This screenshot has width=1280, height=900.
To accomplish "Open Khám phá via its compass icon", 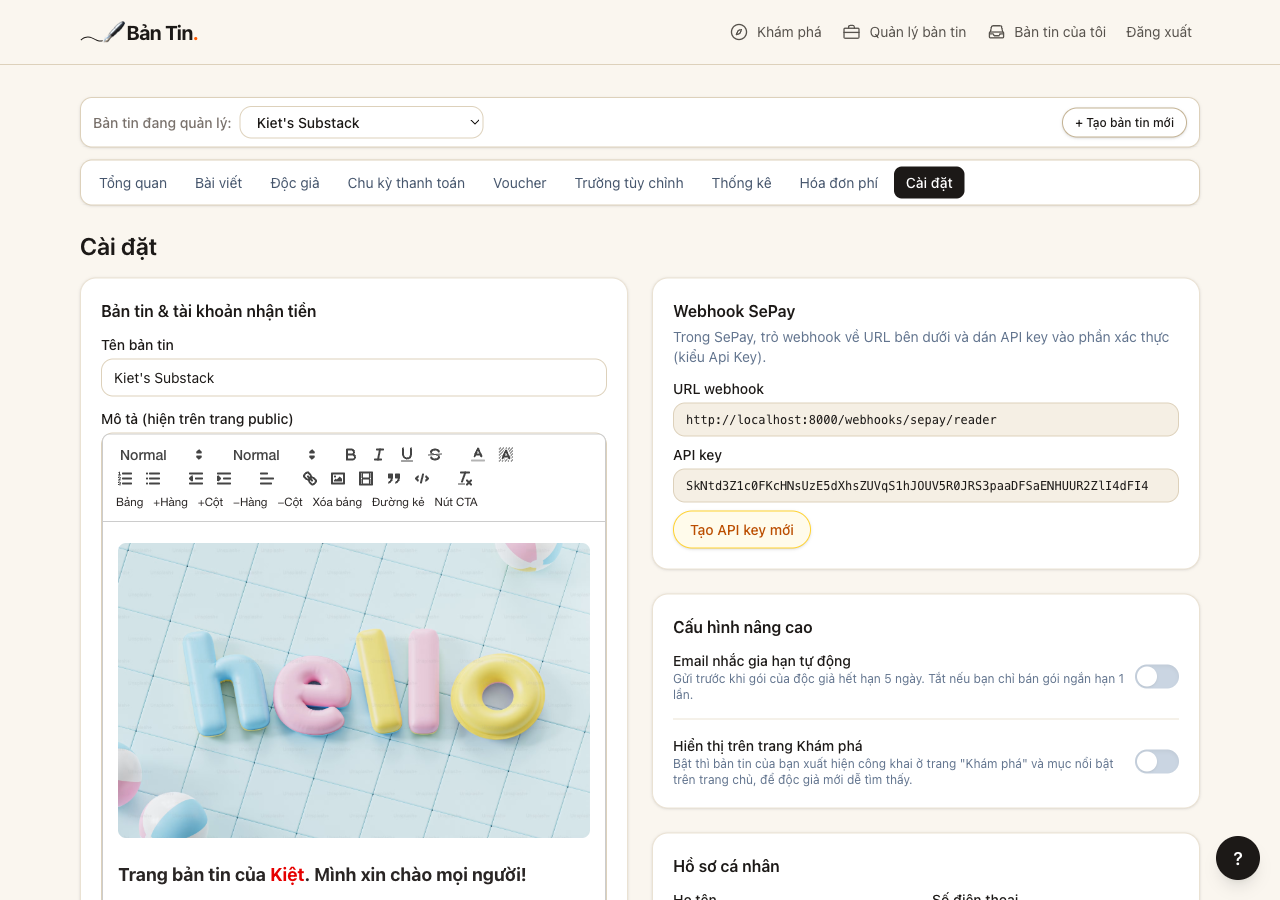I will pyautogui.click(x=739, y=32).
